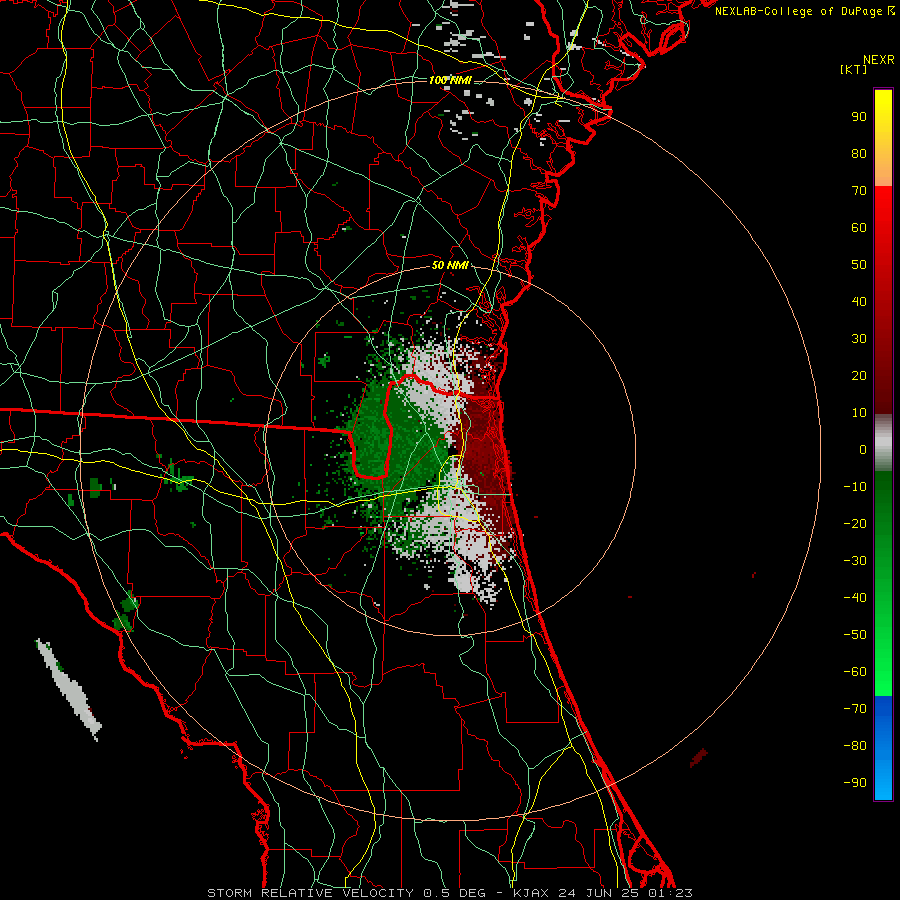900x900 pixels.
Task: Click the 30 value on velocity scale
Action: coord(859,339)
